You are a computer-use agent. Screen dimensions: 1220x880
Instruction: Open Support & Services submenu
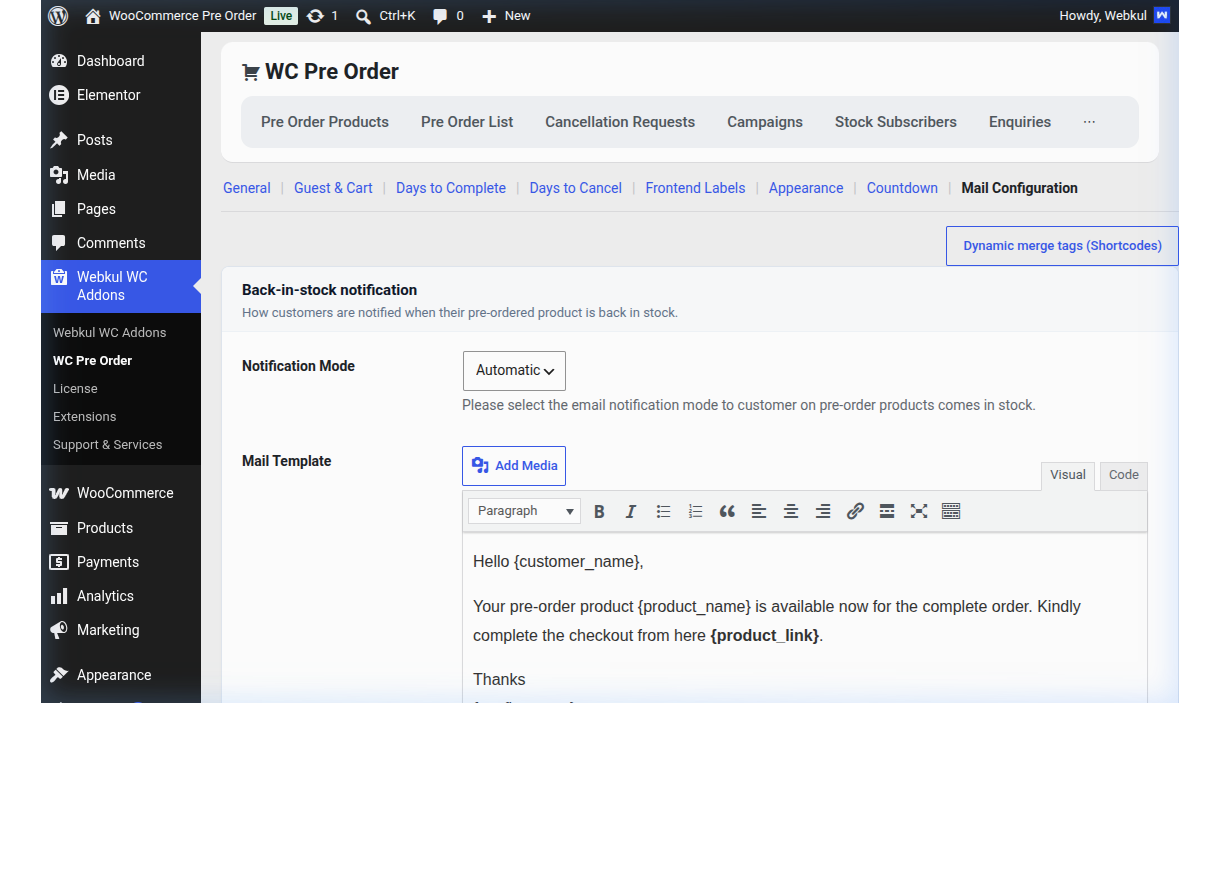pos(108,445)
